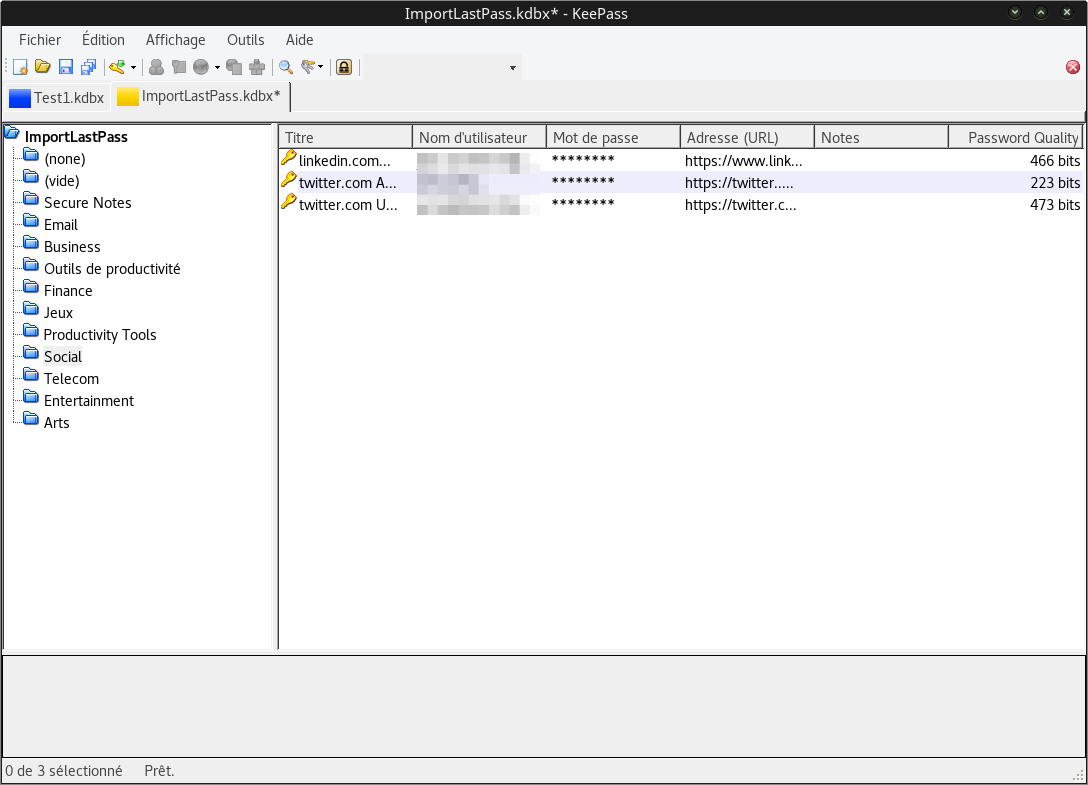Image resolution: width=1088 pixels, height=785 pixels.
Task: Select the Jeux group
Action: click(58, 313)
